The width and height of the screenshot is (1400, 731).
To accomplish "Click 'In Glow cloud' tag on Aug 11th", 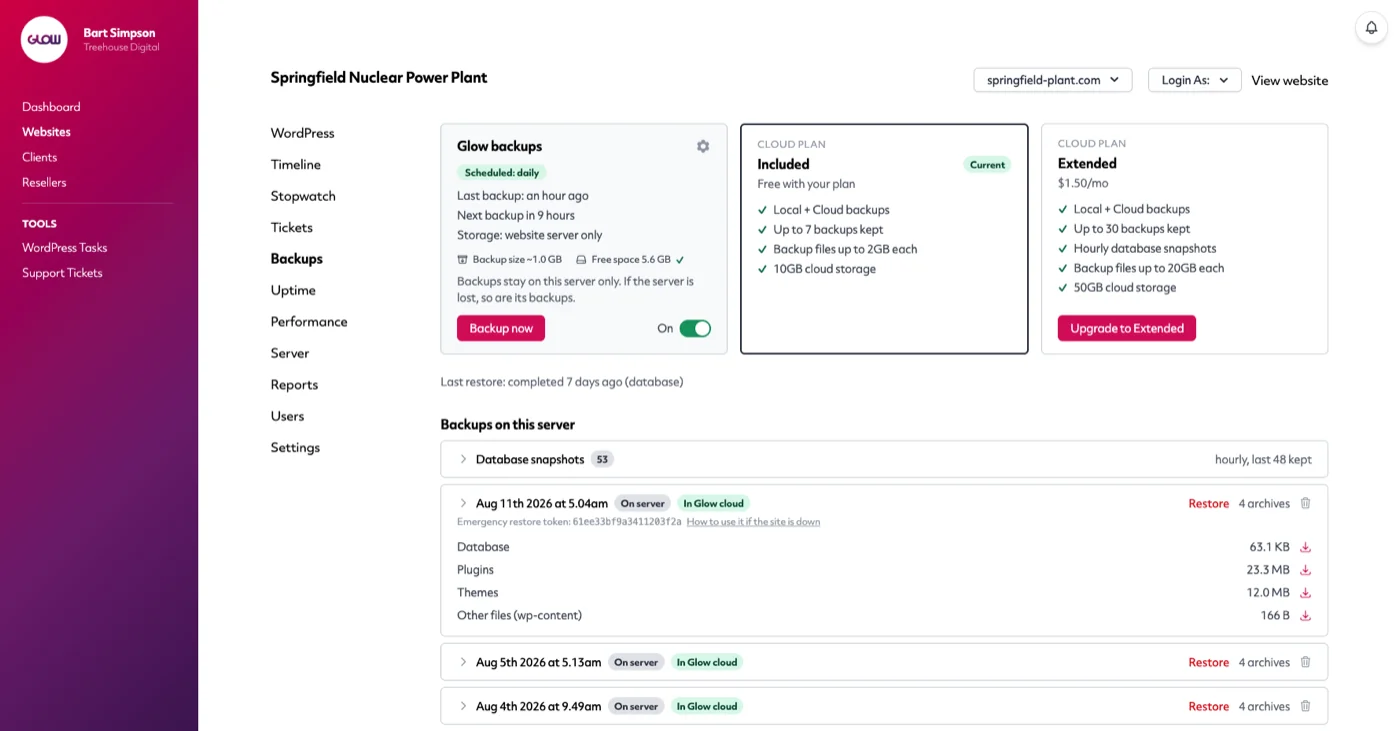I will (x=713, y=504).
